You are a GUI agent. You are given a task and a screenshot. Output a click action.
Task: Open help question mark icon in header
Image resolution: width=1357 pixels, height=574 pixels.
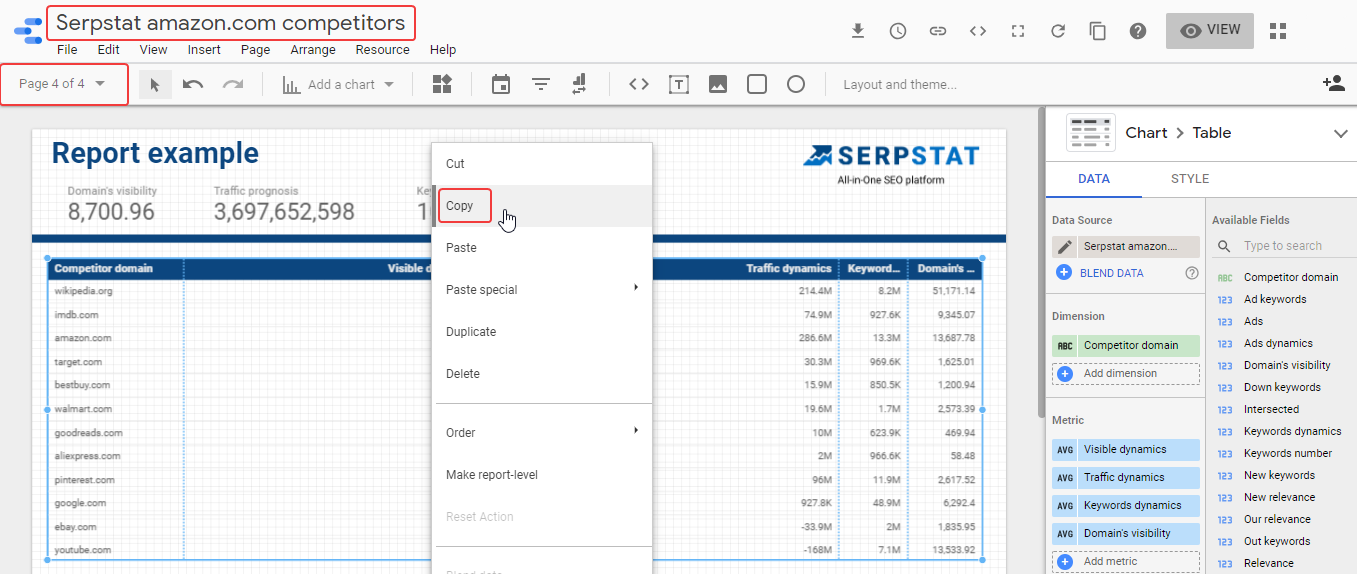pos(1138,31)
